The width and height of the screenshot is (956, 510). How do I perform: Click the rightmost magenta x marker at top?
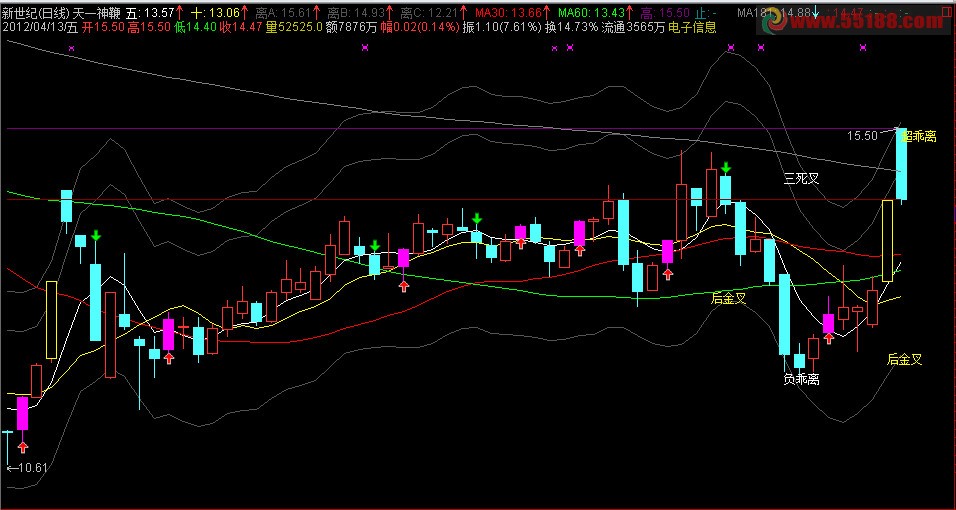[x=863, y=48]
